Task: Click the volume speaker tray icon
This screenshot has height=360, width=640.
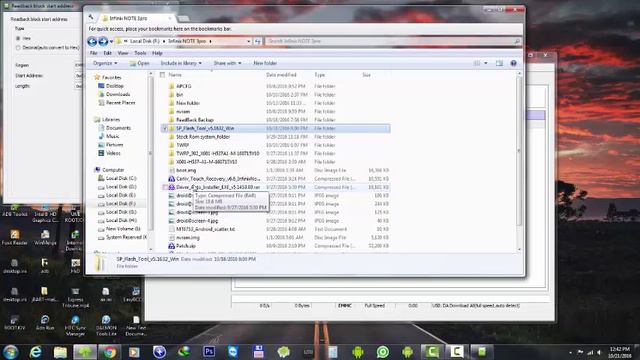Action: [x=599, y=352]
